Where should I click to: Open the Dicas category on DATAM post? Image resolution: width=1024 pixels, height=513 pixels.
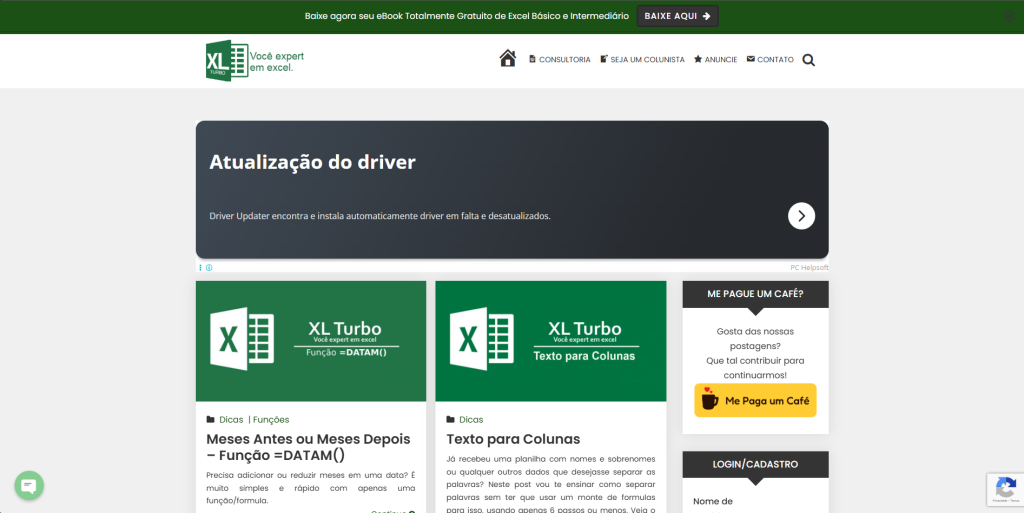point(231,420)
